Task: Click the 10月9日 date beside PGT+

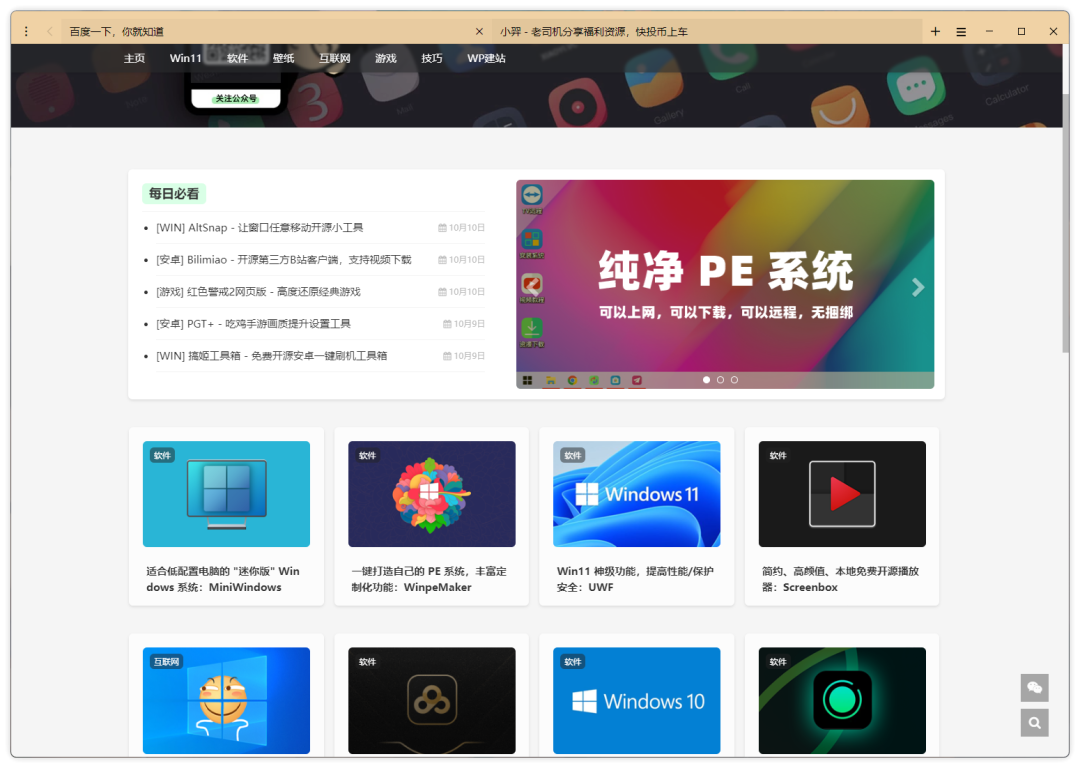Action: pos(464,324)
